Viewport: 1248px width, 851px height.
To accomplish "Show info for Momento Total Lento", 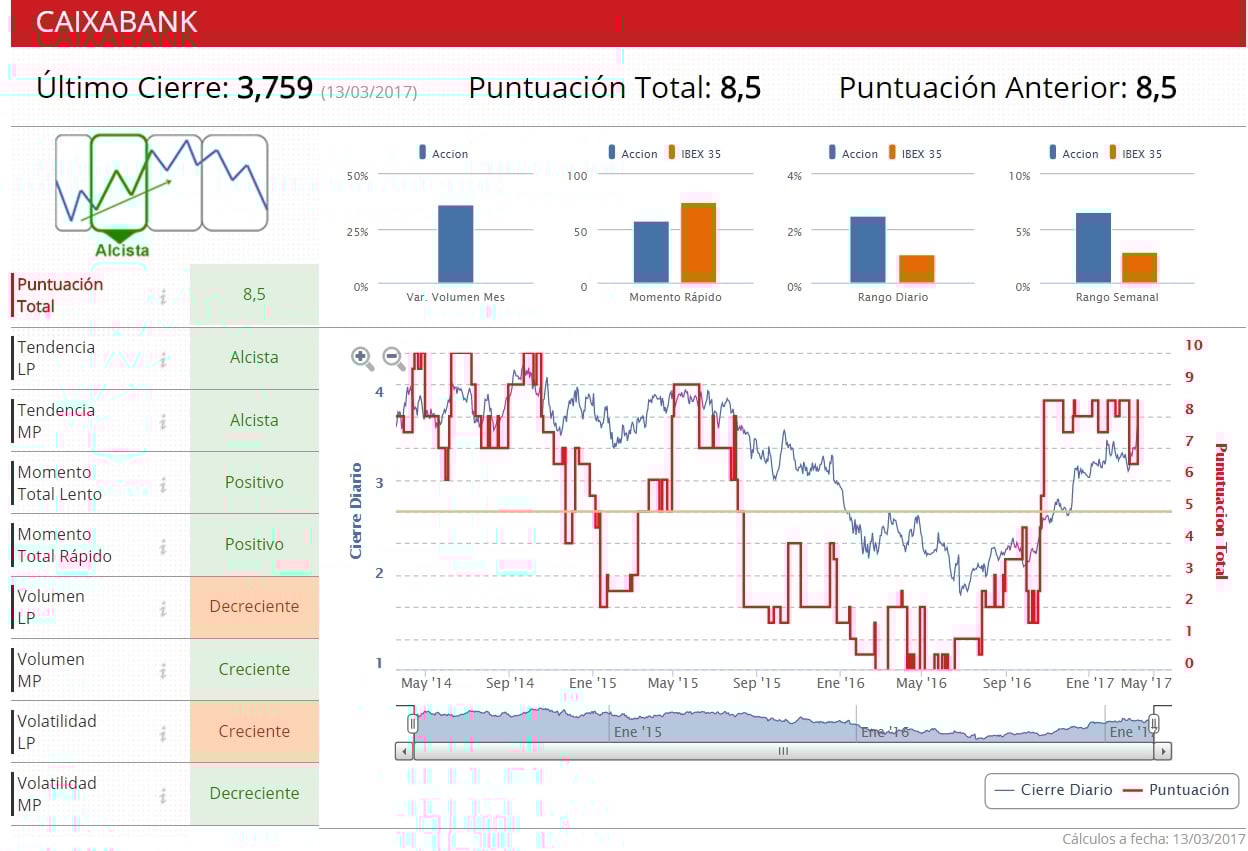I will click(x=163, y=483).
